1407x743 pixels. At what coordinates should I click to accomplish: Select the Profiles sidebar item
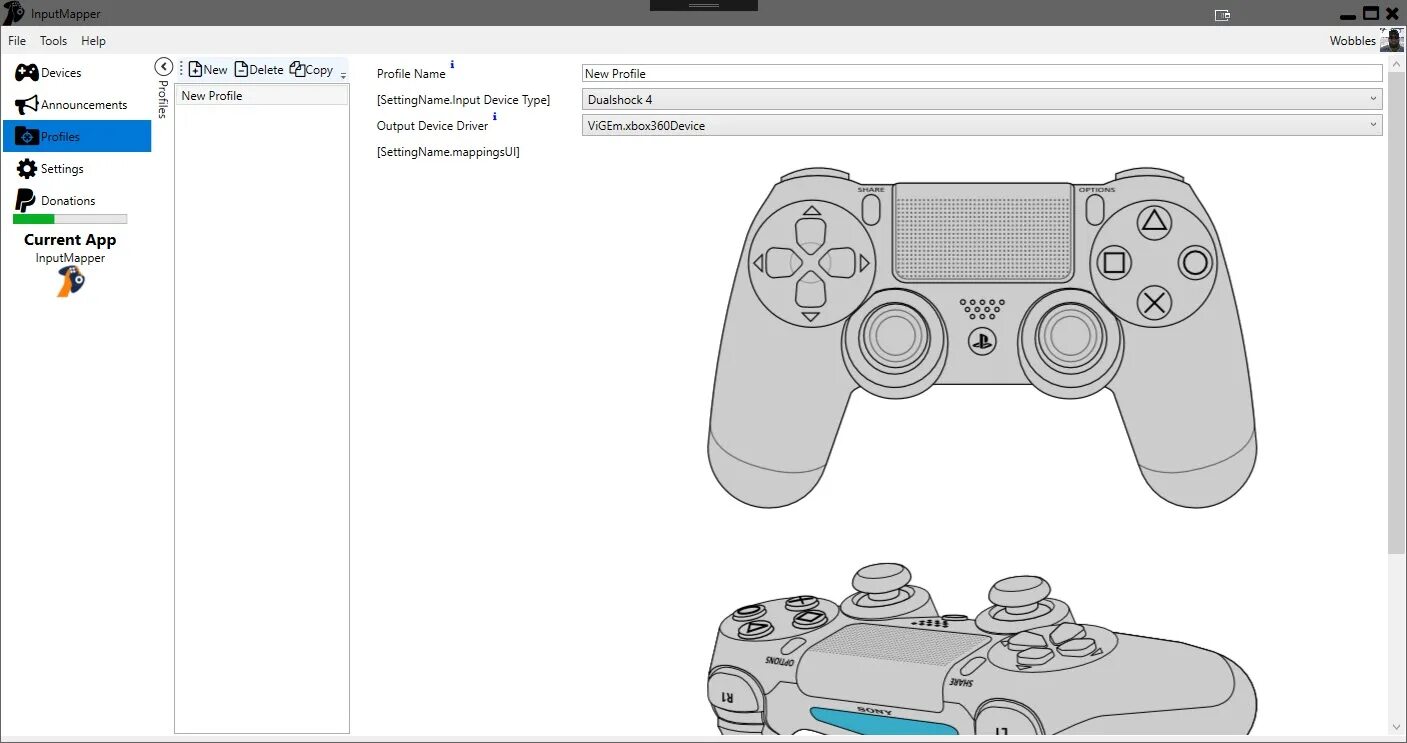pos(77,137)
